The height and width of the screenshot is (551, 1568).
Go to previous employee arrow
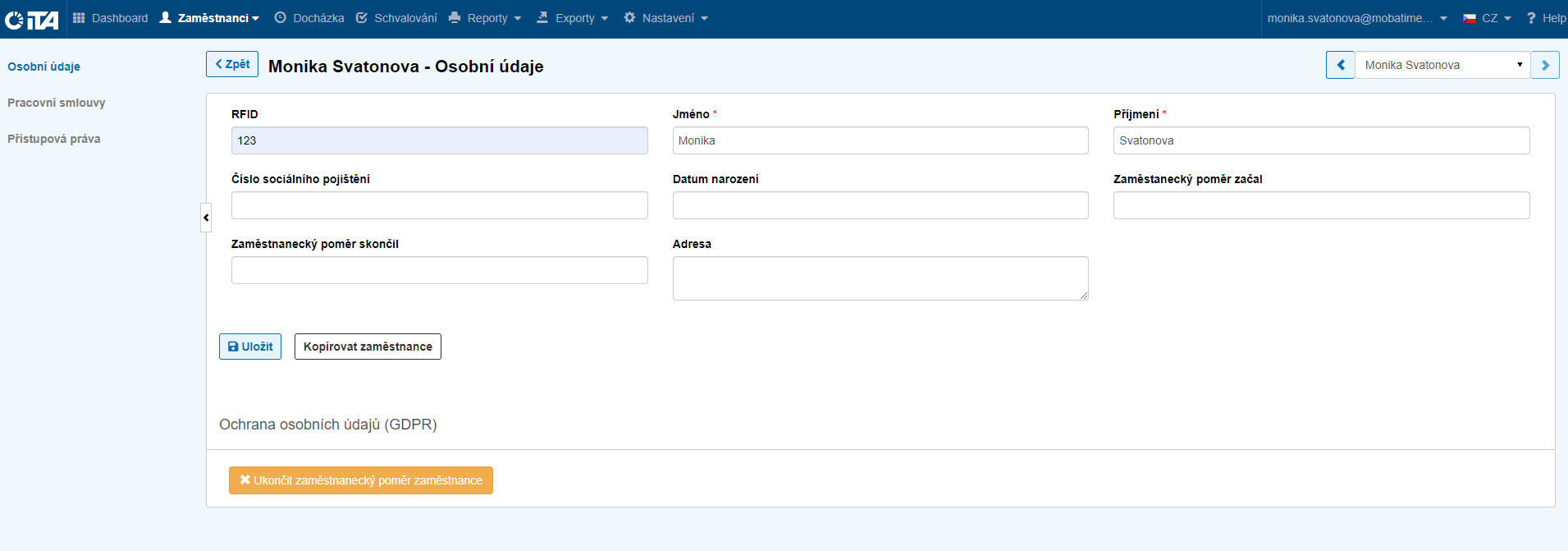point(1340,65)
